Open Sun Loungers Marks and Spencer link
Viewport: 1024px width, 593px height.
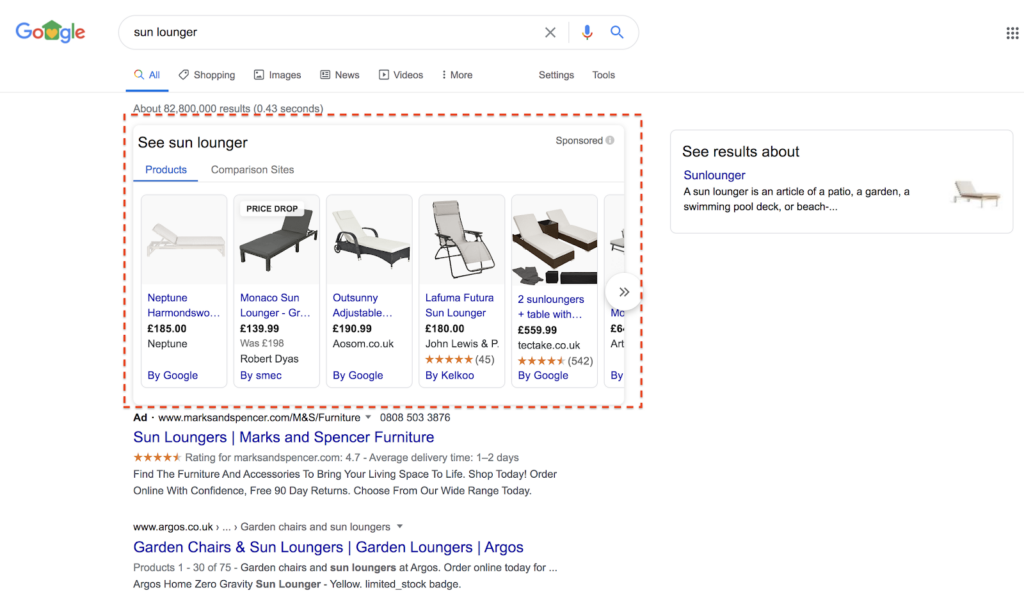[x=283, y=437]
